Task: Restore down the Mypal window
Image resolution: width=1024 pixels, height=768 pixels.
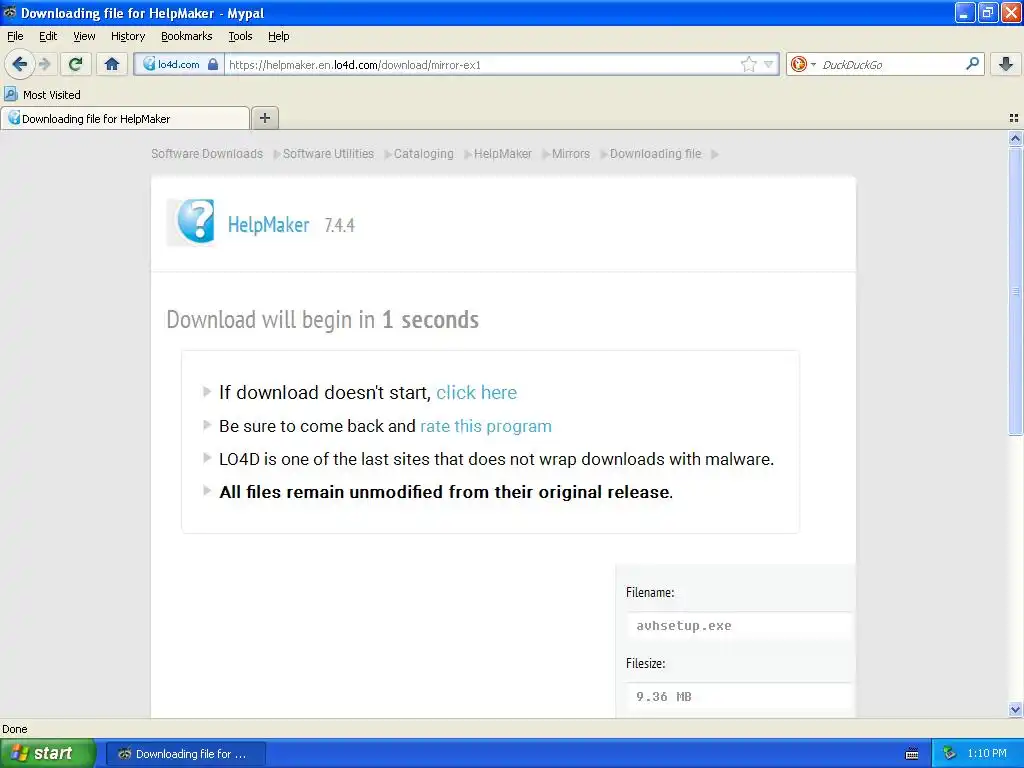Action: click(988, 12)
